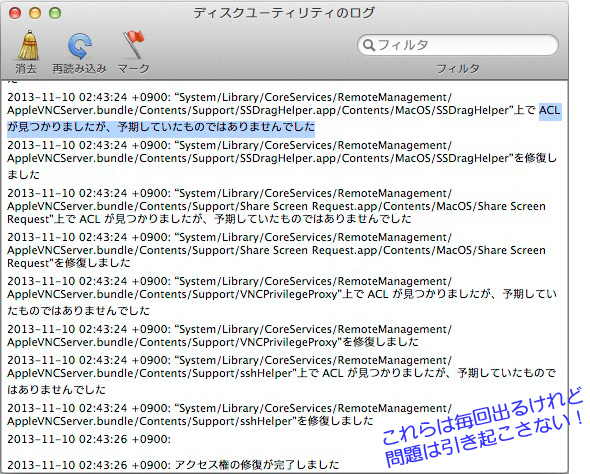Minimize the log window with yellow button

tap(35, 13)
